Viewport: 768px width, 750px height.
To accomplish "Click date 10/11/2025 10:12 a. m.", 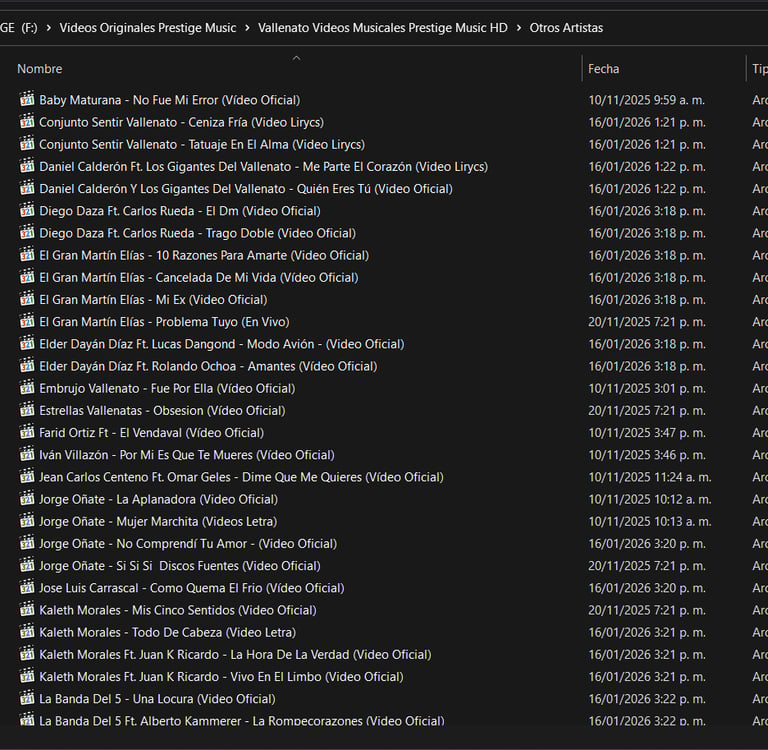I will (x=650, y=499).
